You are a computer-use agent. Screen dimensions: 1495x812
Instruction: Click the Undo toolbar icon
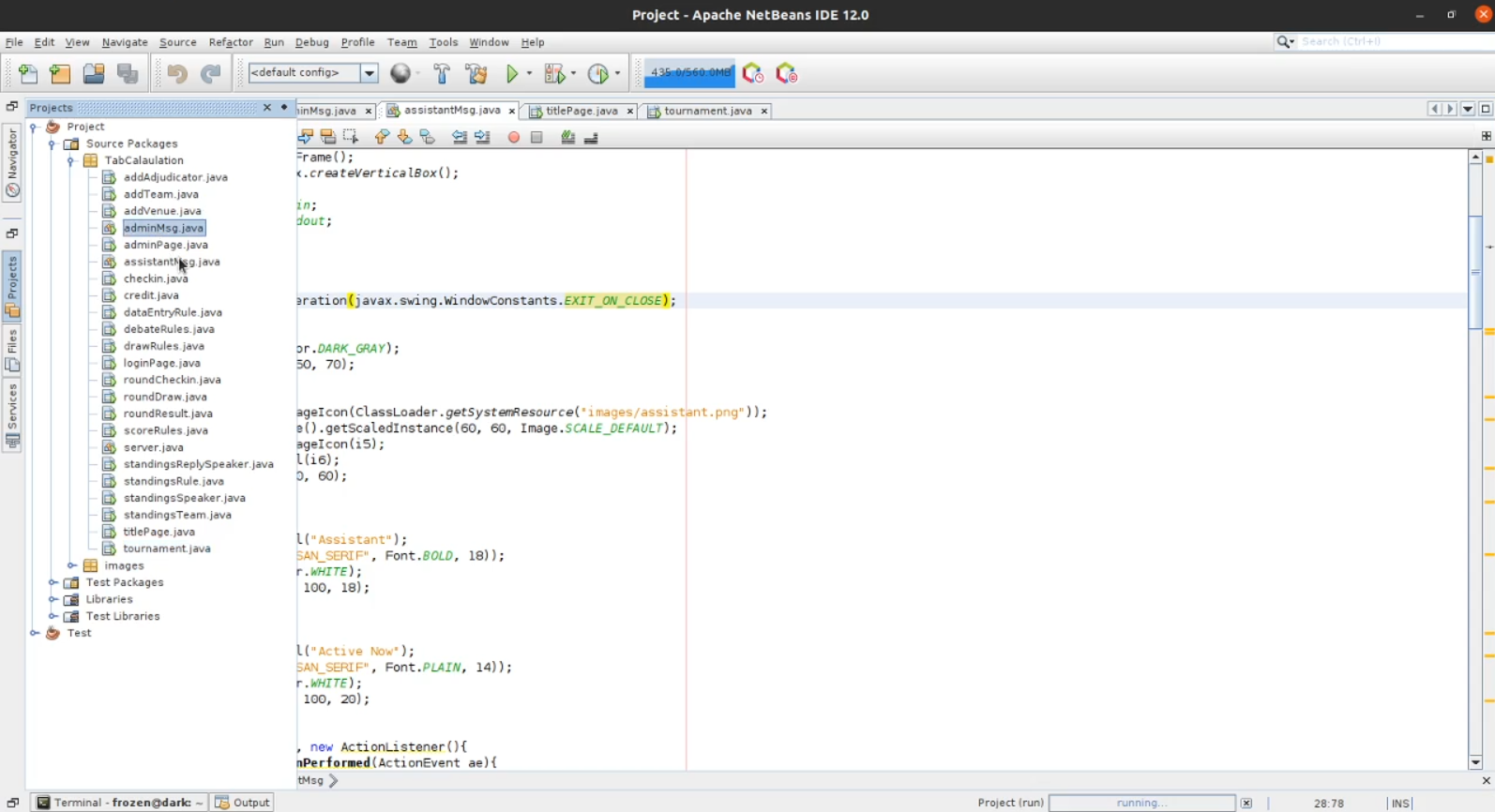[176, 73]
